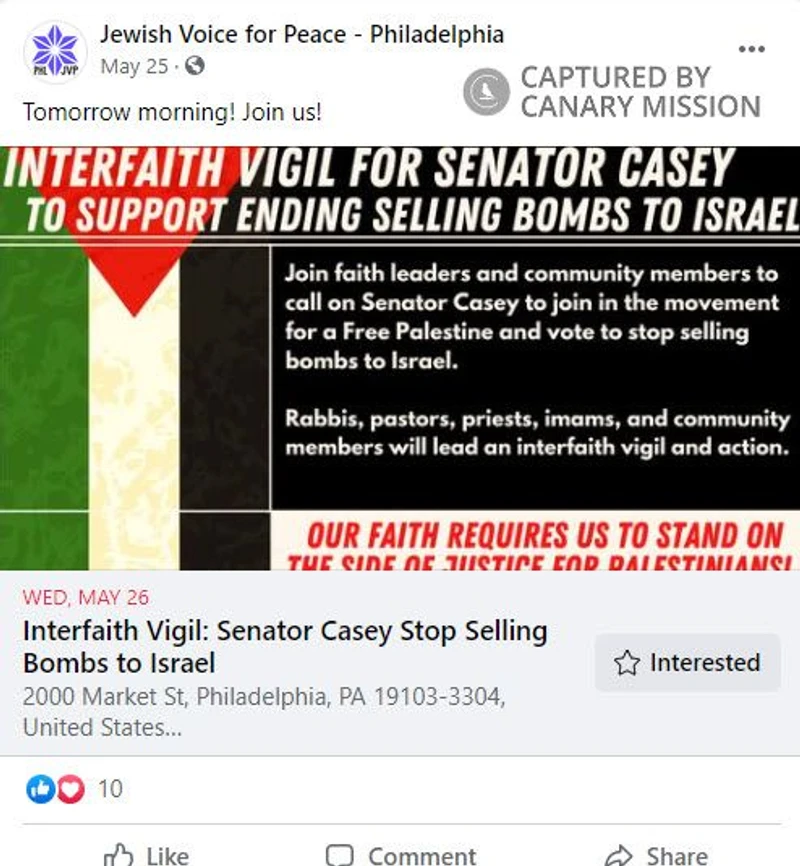This screenshot has width=800, height=866.
Task: Click the blue thumbs-up reaction icon
Action: click(40, 789)
